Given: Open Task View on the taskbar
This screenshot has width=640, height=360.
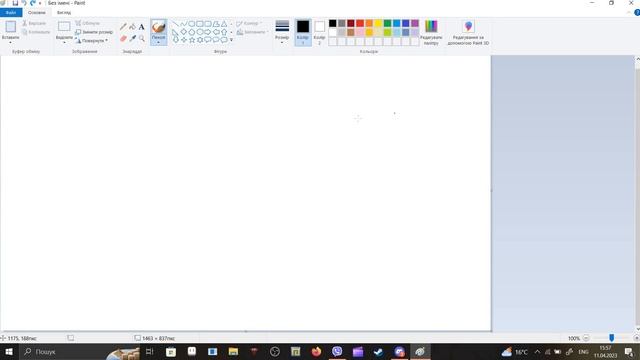Looking at the screenshot, I should coord(149,351).
